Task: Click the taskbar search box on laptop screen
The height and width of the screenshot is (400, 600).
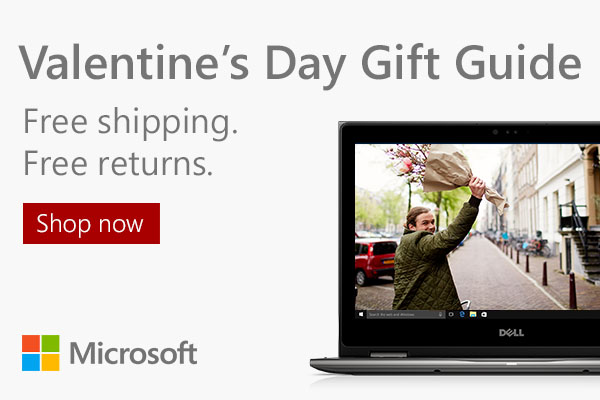Action: pos(406,314)
